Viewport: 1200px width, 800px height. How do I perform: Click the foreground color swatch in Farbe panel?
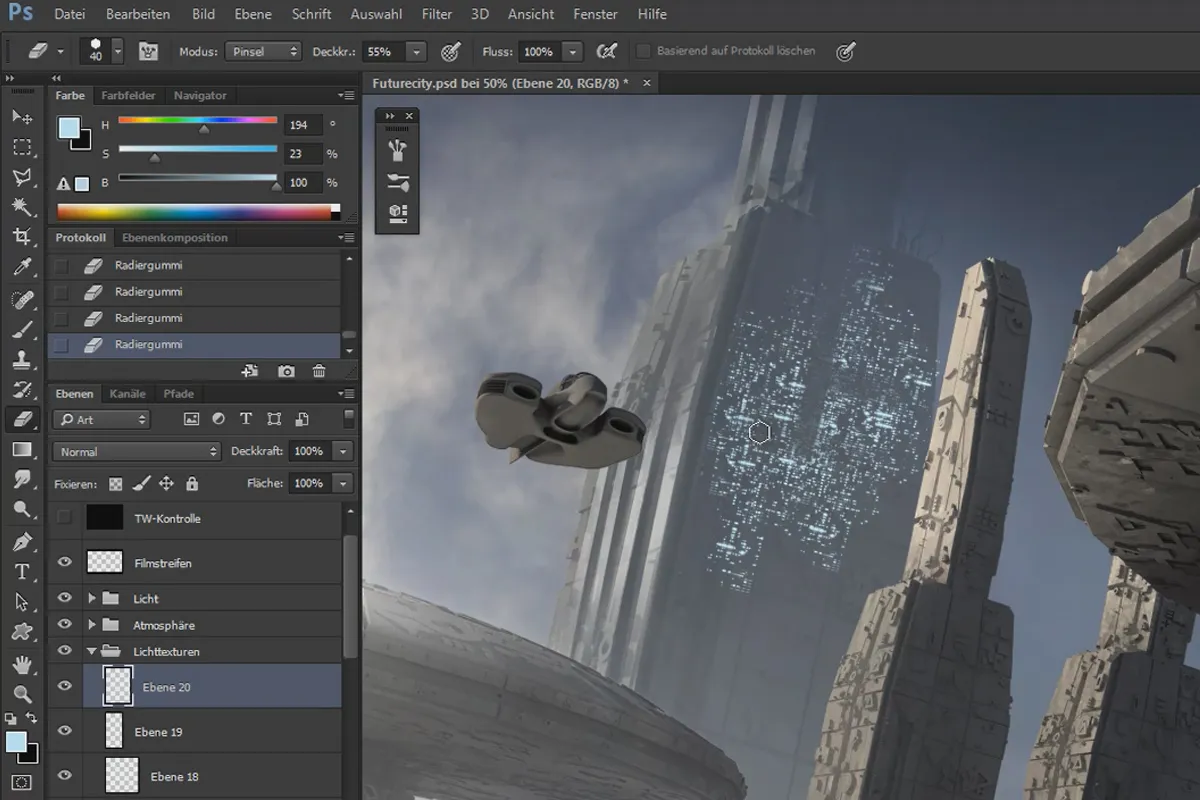click(68, 127)
